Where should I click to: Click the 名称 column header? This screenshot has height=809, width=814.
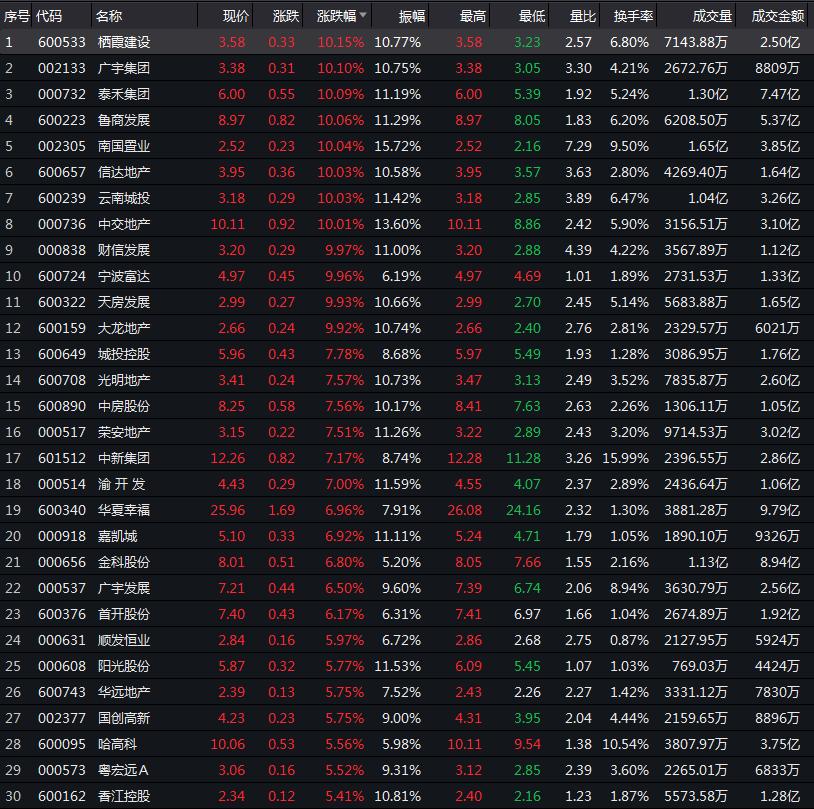(109, 16)
